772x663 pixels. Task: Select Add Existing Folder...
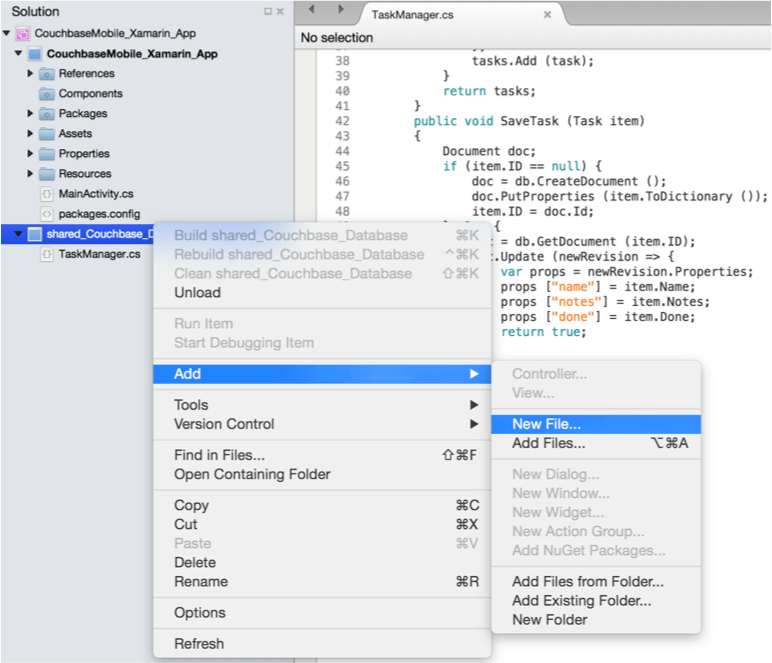(596, 600)
